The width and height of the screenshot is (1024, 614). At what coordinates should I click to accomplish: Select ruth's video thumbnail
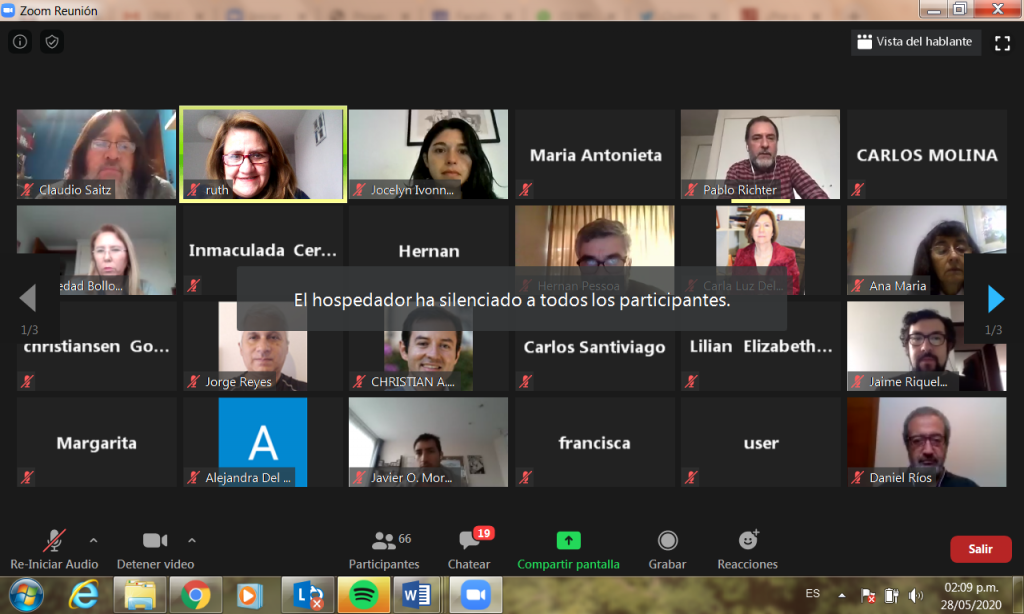(x=264, y=154)
